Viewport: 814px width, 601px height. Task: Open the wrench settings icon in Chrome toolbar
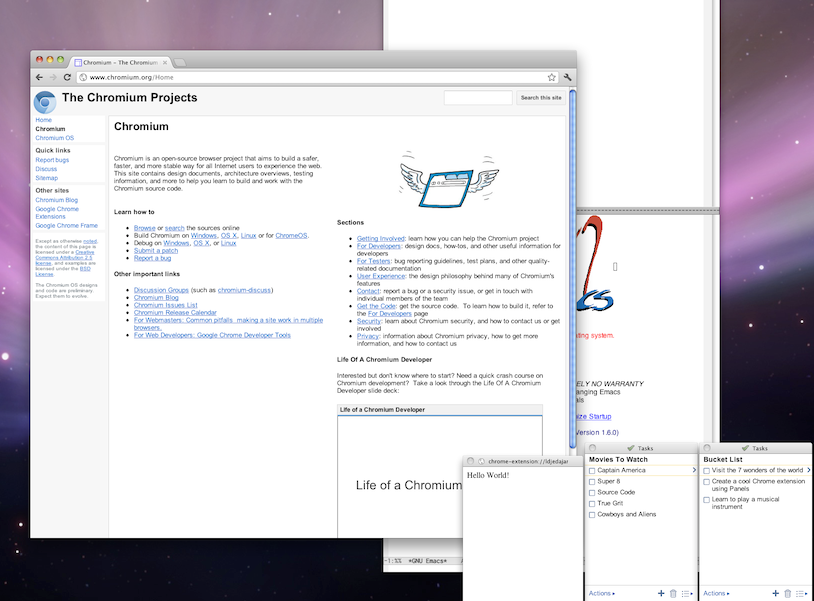click(x=567, y=76)
